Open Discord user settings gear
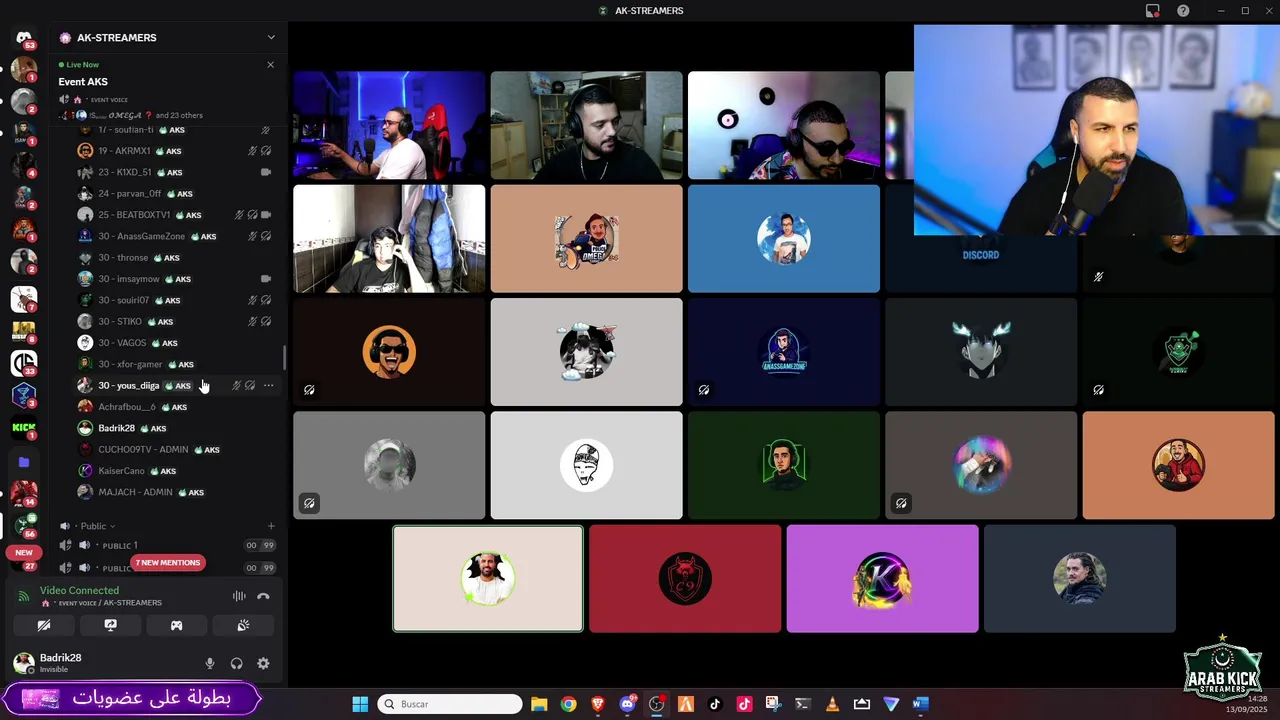The width and height of the screenshot is (1280, 720). pyautogui.click(x=263, y=664)
